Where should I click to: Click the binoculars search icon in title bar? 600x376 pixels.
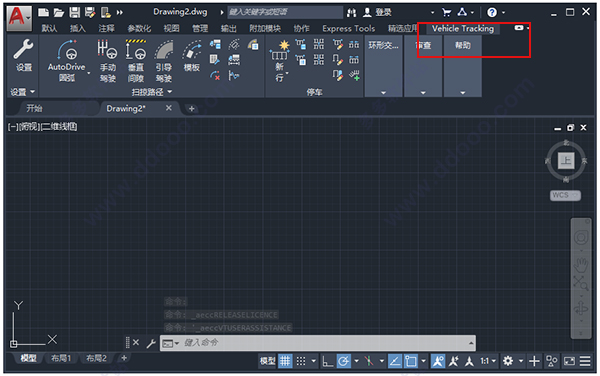(x=351, y=13)
